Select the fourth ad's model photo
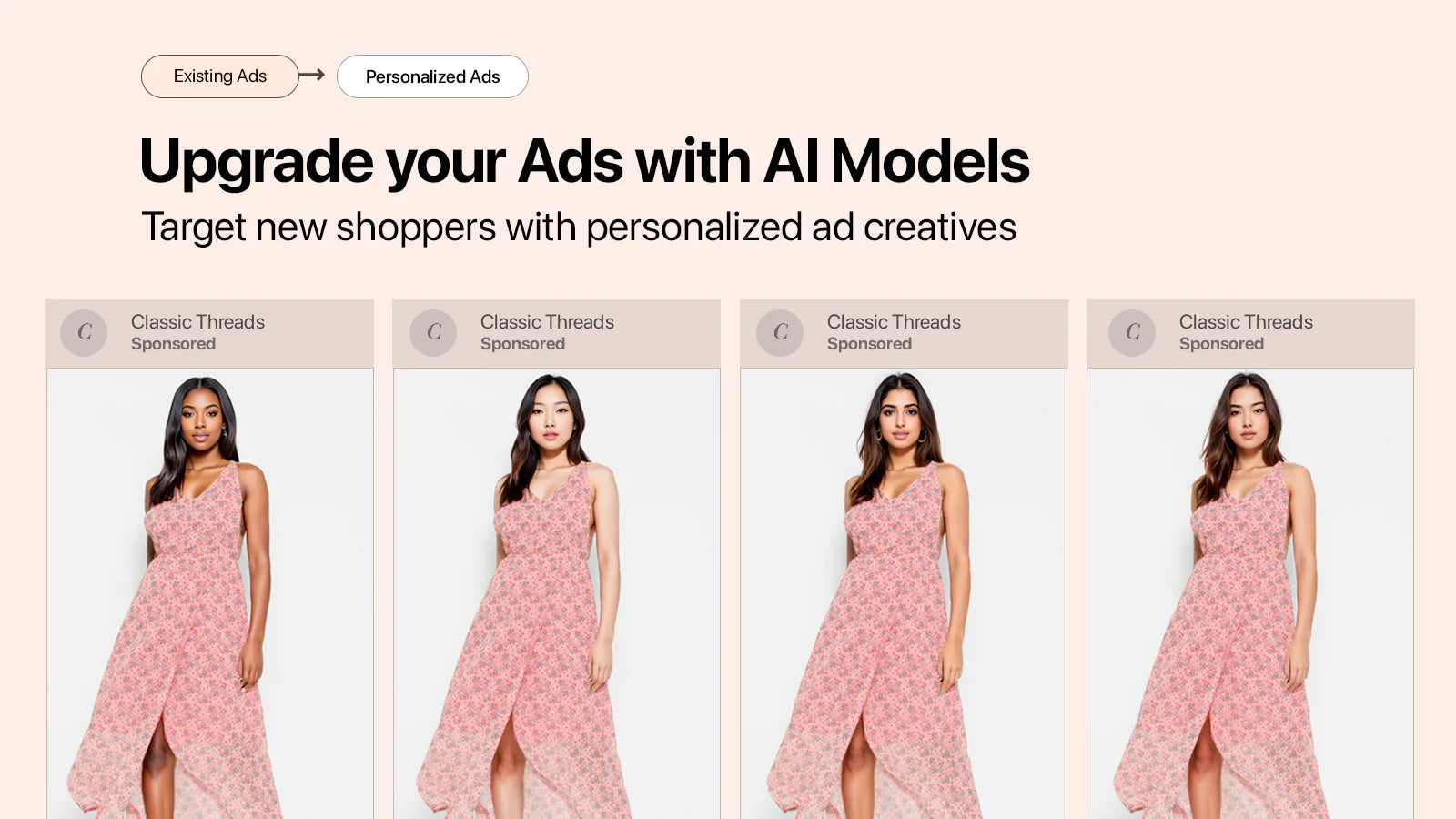Screen dimensions: 1456x819 pyautogui.click(x=1250, y=593)
